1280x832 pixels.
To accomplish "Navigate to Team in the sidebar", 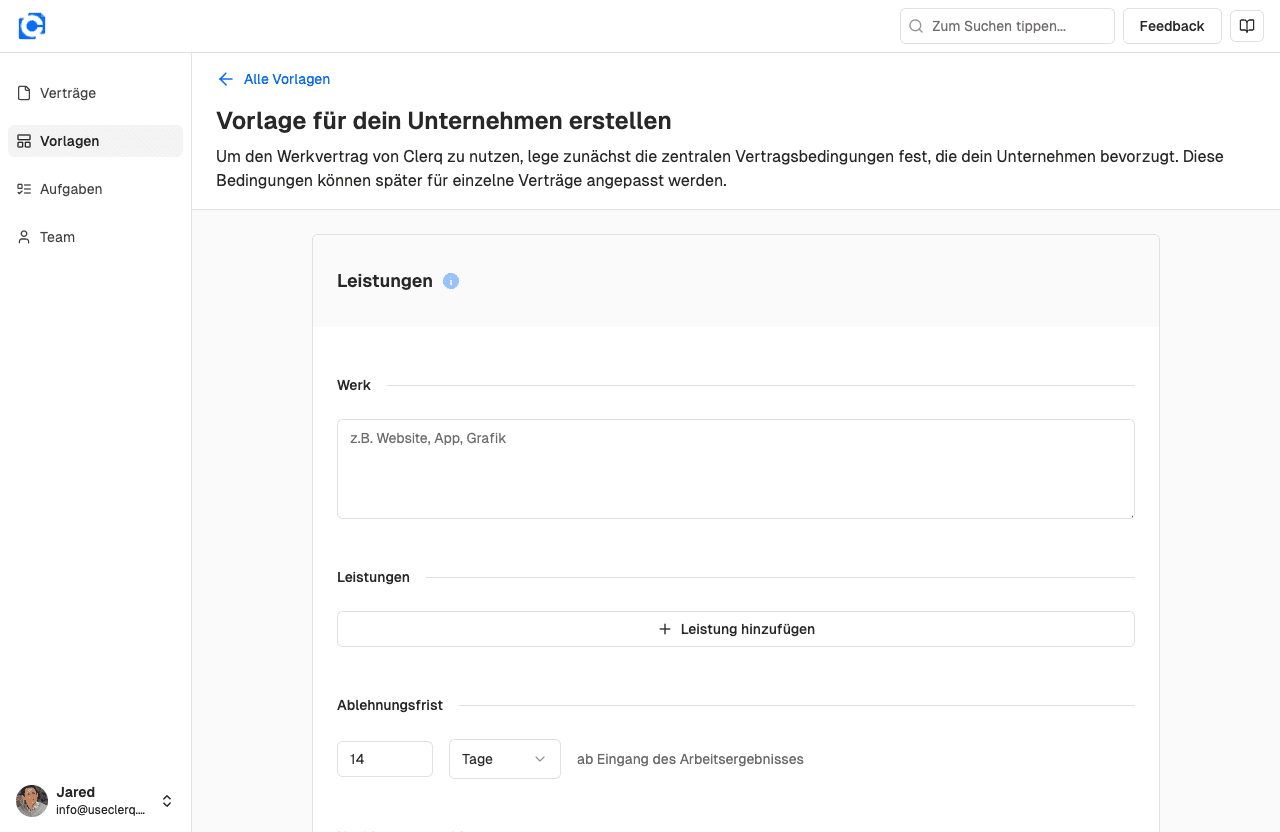I will click(x=56, y=236).
